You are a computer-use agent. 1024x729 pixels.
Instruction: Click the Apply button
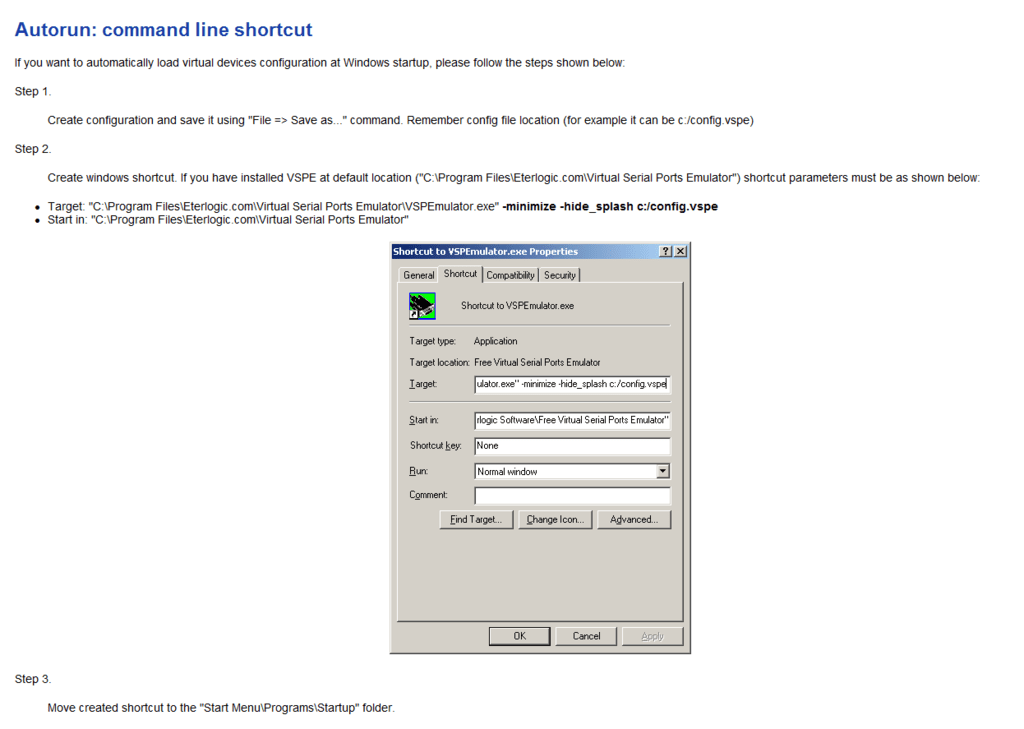652,635
